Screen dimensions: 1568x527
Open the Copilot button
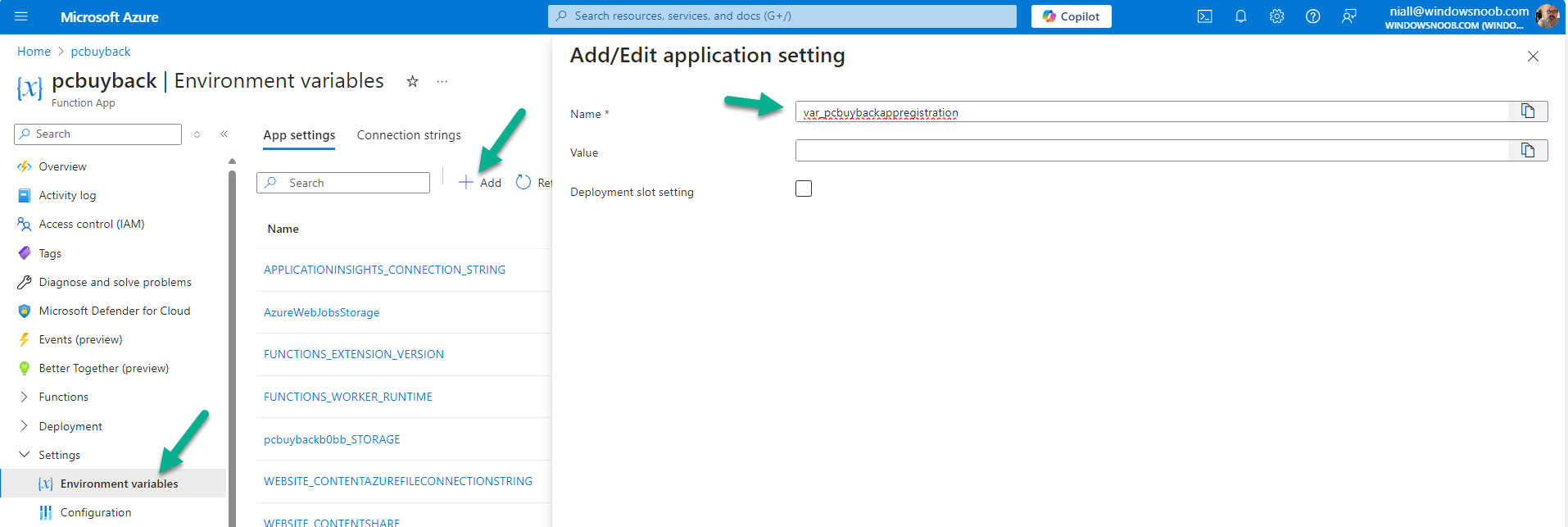(x=1072, y=16)
